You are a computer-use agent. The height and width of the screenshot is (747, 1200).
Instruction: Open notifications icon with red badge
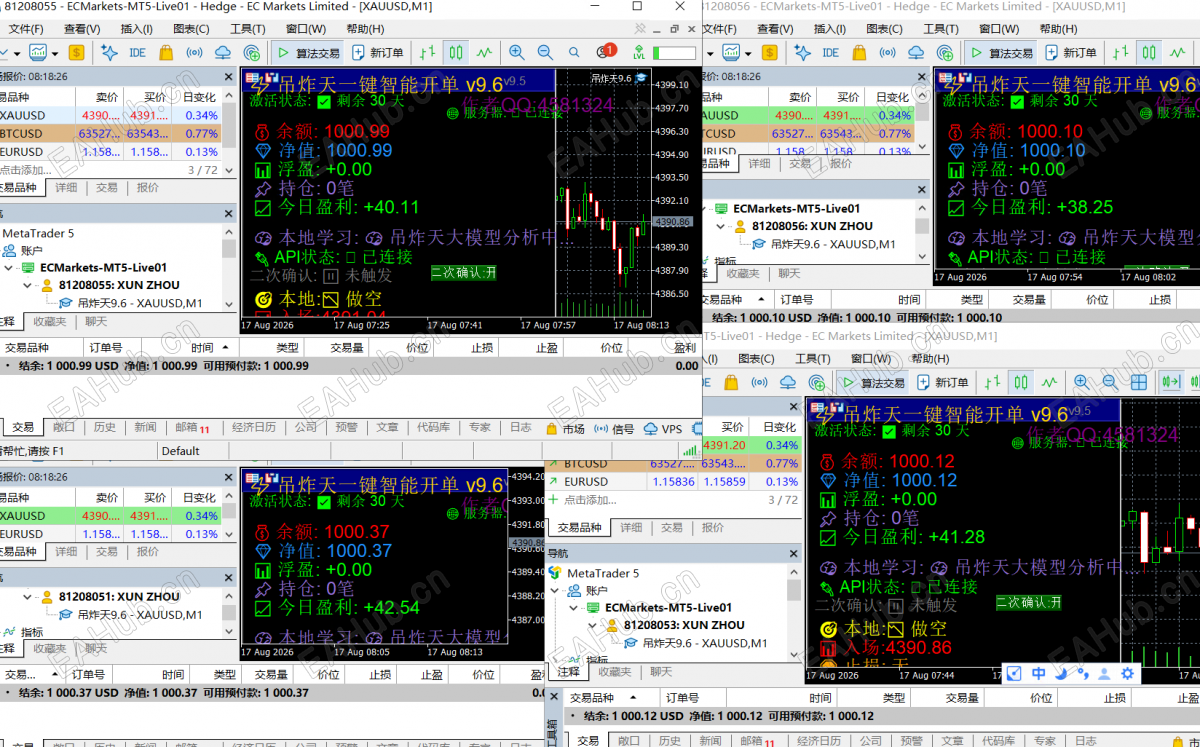(x=606, y=51)
